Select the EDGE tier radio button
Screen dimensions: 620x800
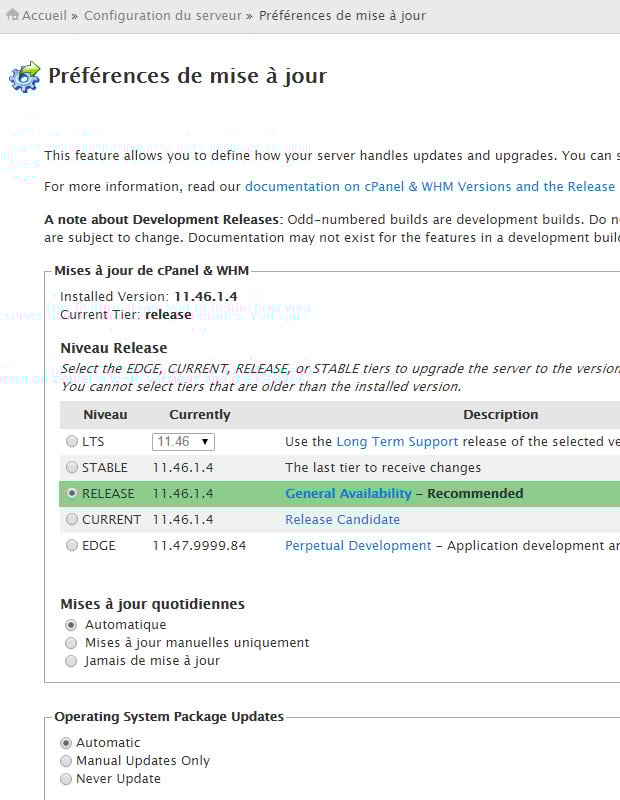[x=72, y=545]
